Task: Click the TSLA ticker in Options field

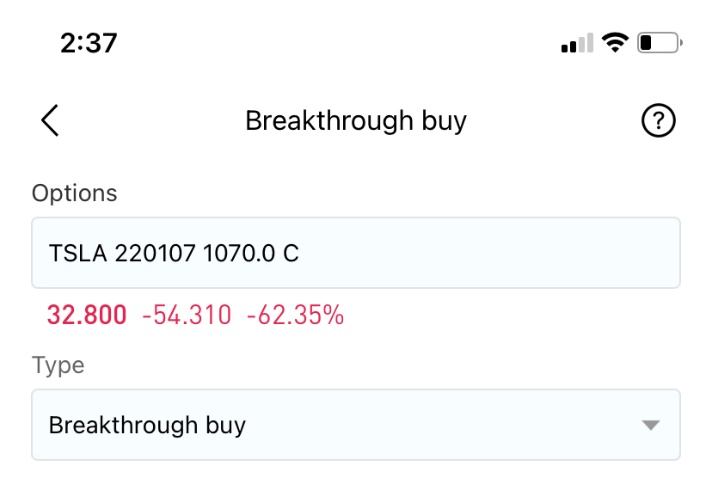Action: (78, 253)
